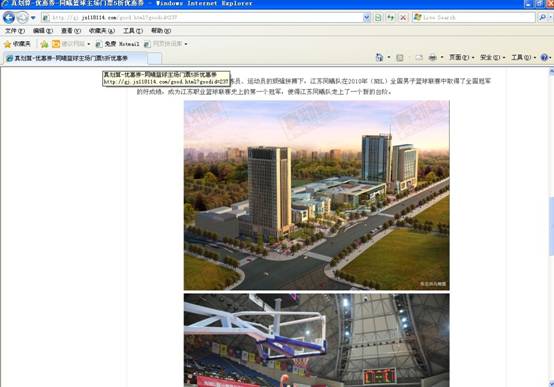This screenshot has height=387, width=554.
Task: Open a new tab with the blank tab button
Action: pos(154,59)
